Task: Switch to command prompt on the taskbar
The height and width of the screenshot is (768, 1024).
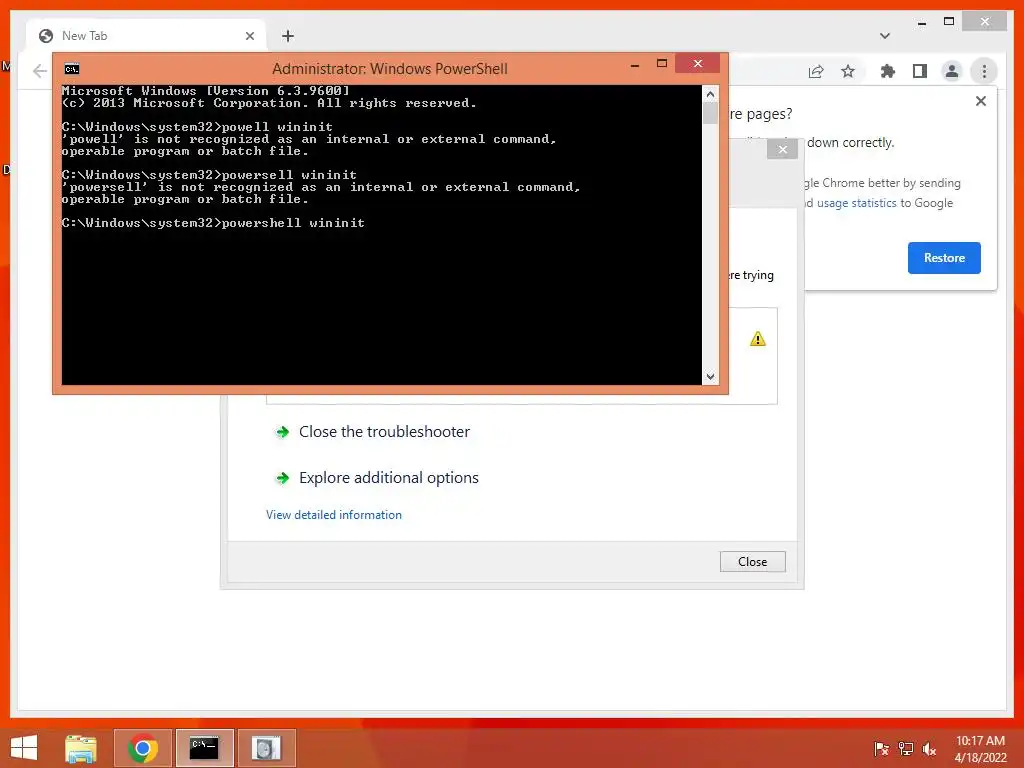Action: (204, 748)
